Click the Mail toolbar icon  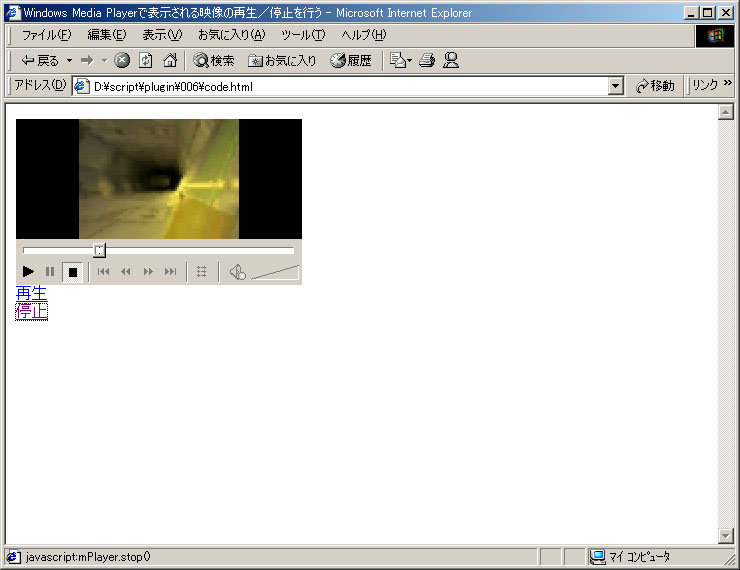pos(401,60)
